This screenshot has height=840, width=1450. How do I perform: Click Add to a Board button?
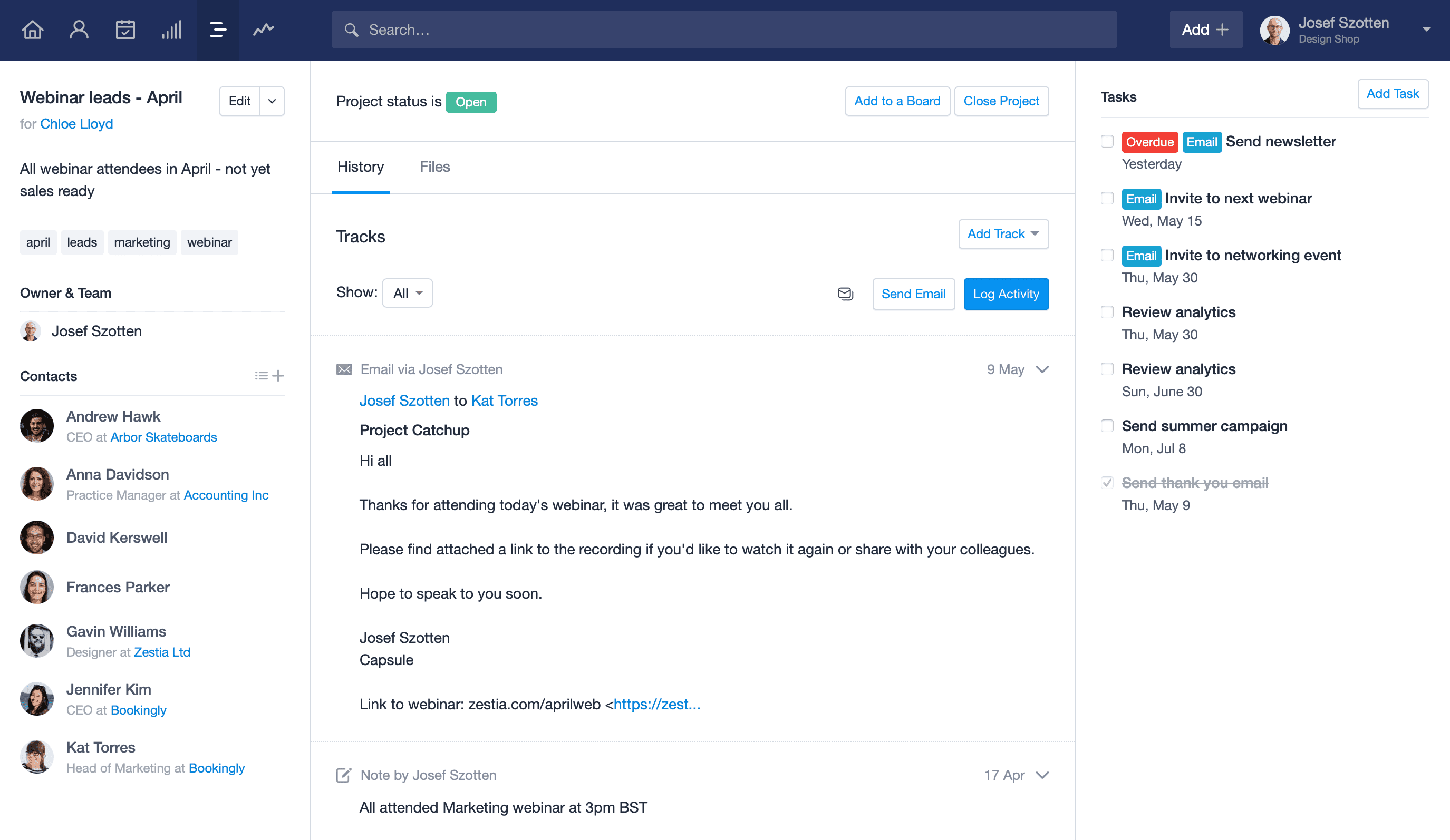(x=897, y=101)
